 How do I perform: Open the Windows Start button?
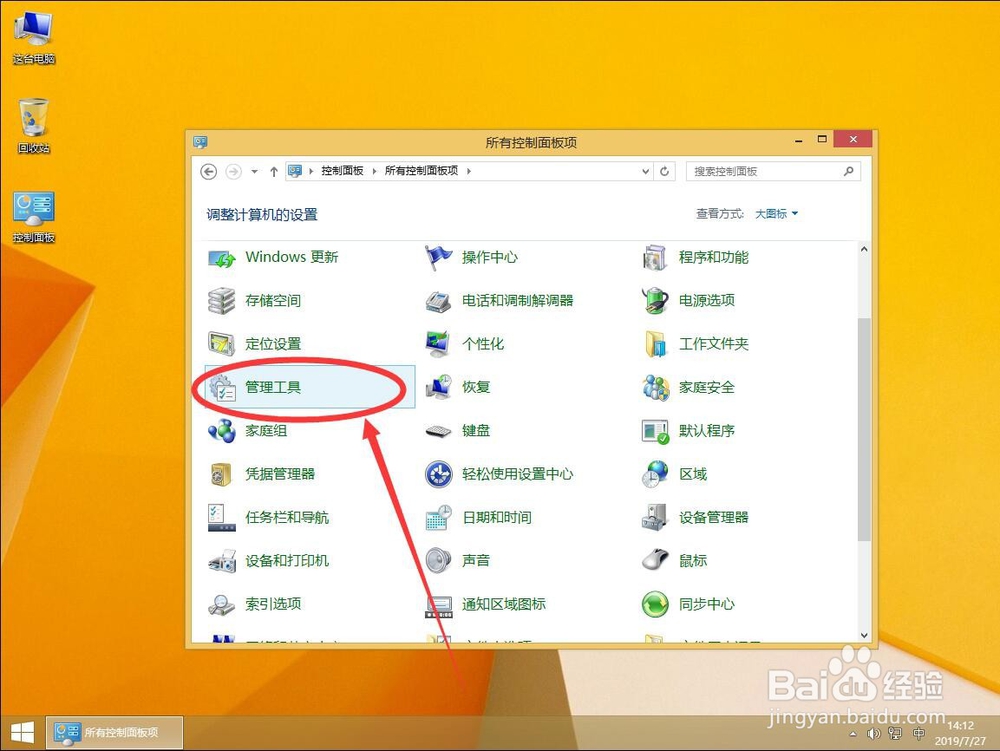[x=22, y=733]
